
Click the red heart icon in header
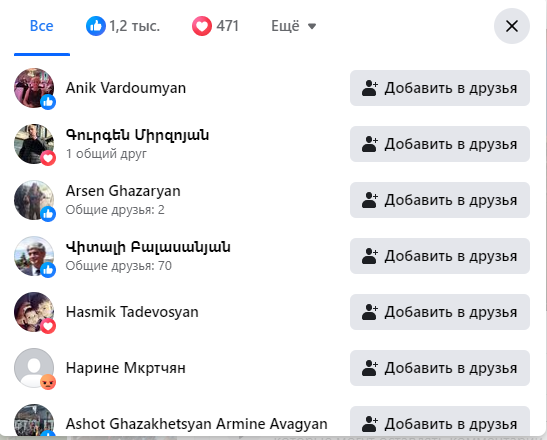coord(202,26)
